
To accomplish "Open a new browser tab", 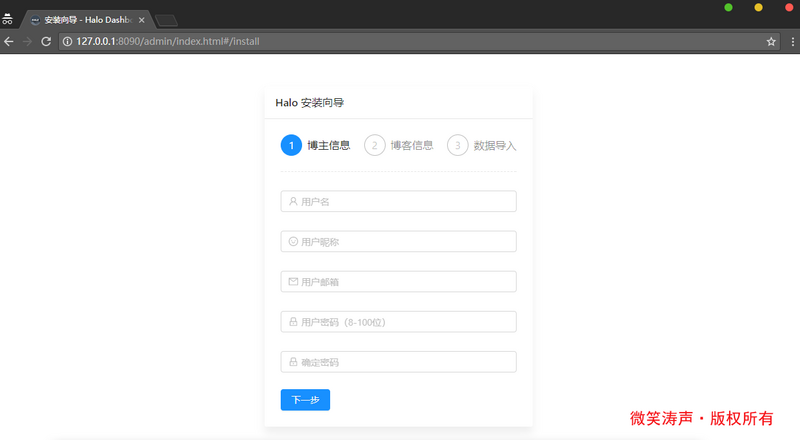I will click(x=166, y=20).
